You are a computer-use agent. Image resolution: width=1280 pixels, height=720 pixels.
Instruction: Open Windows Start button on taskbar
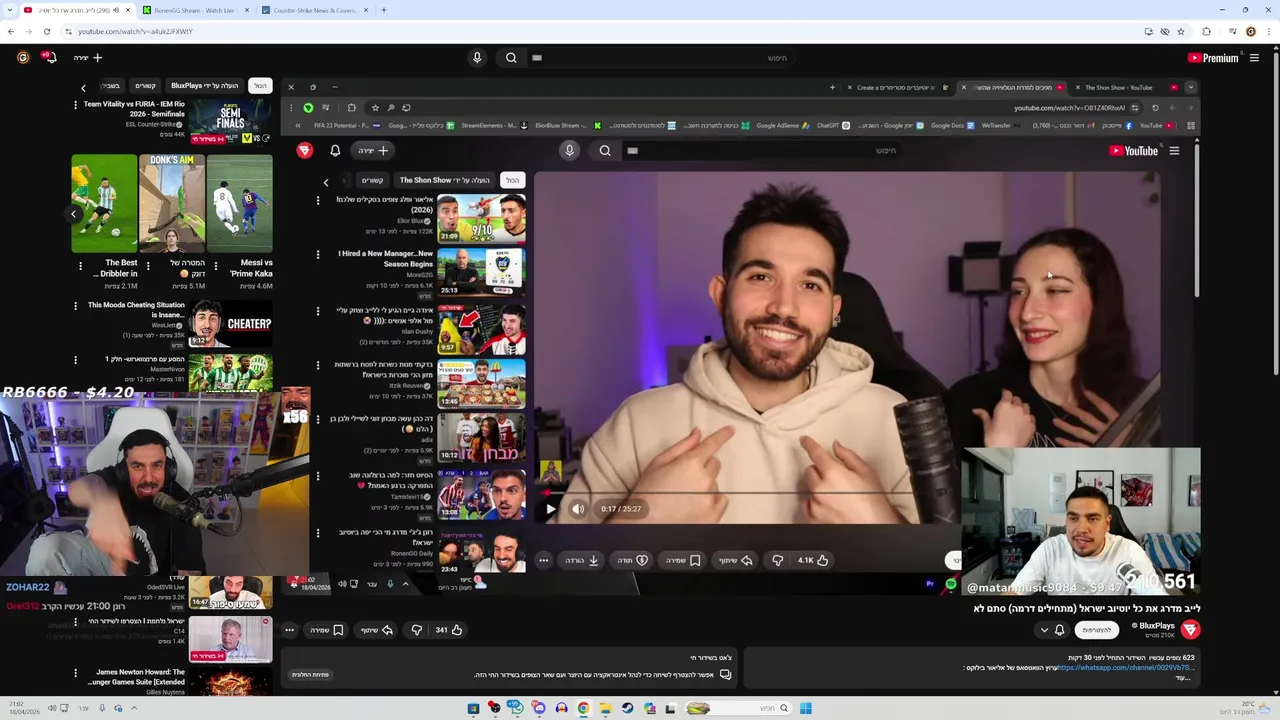point(805,708)
